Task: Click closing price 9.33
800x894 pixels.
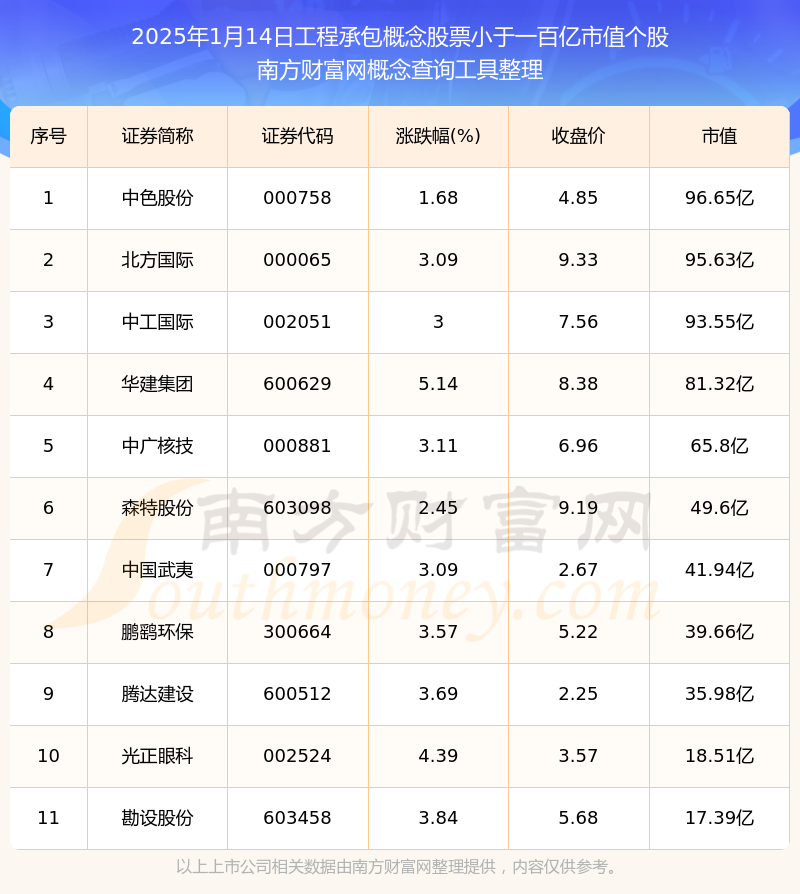Action: pyautogui.click(x=578, y=260)
